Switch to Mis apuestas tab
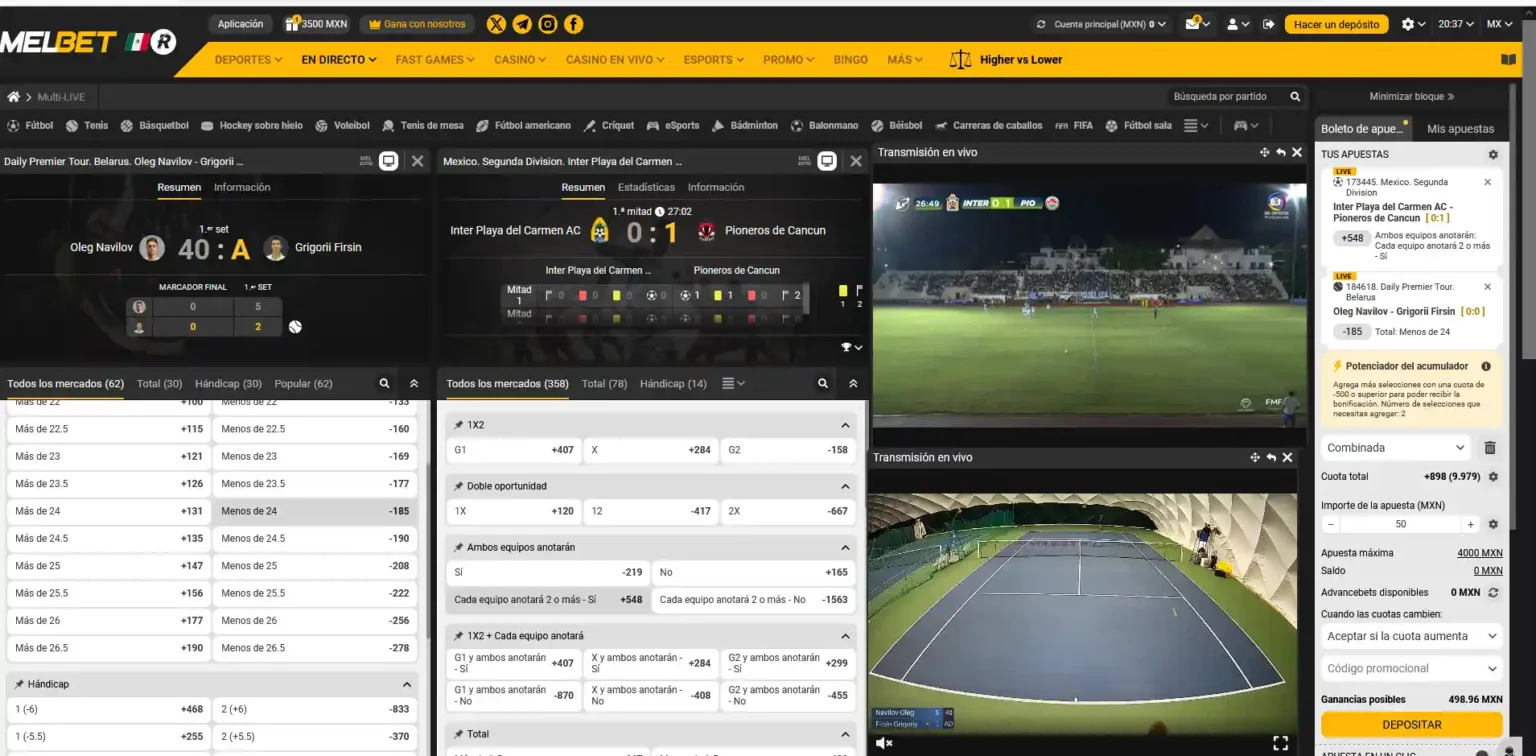This screenshot has height=756, width=1536. tap(1460, 128)
